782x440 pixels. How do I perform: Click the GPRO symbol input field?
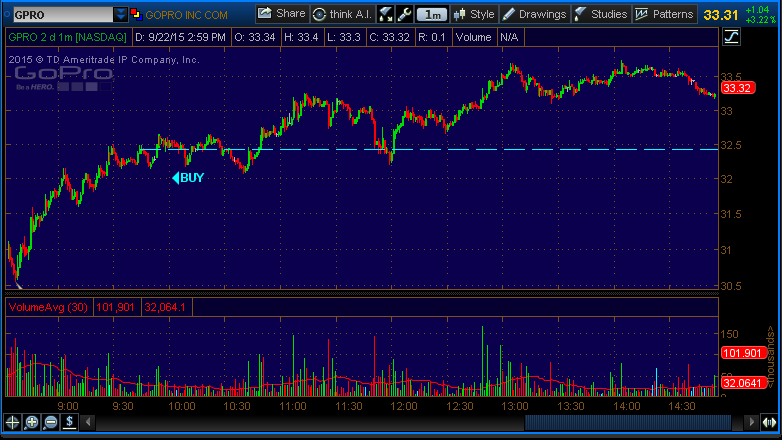click(58, 15)
